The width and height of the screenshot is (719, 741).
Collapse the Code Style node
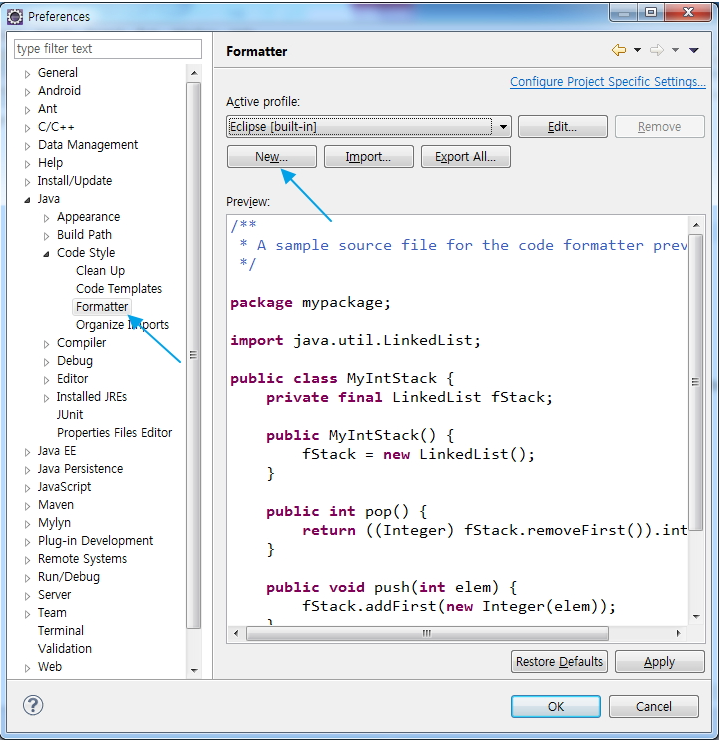click(x=46, y=254)
